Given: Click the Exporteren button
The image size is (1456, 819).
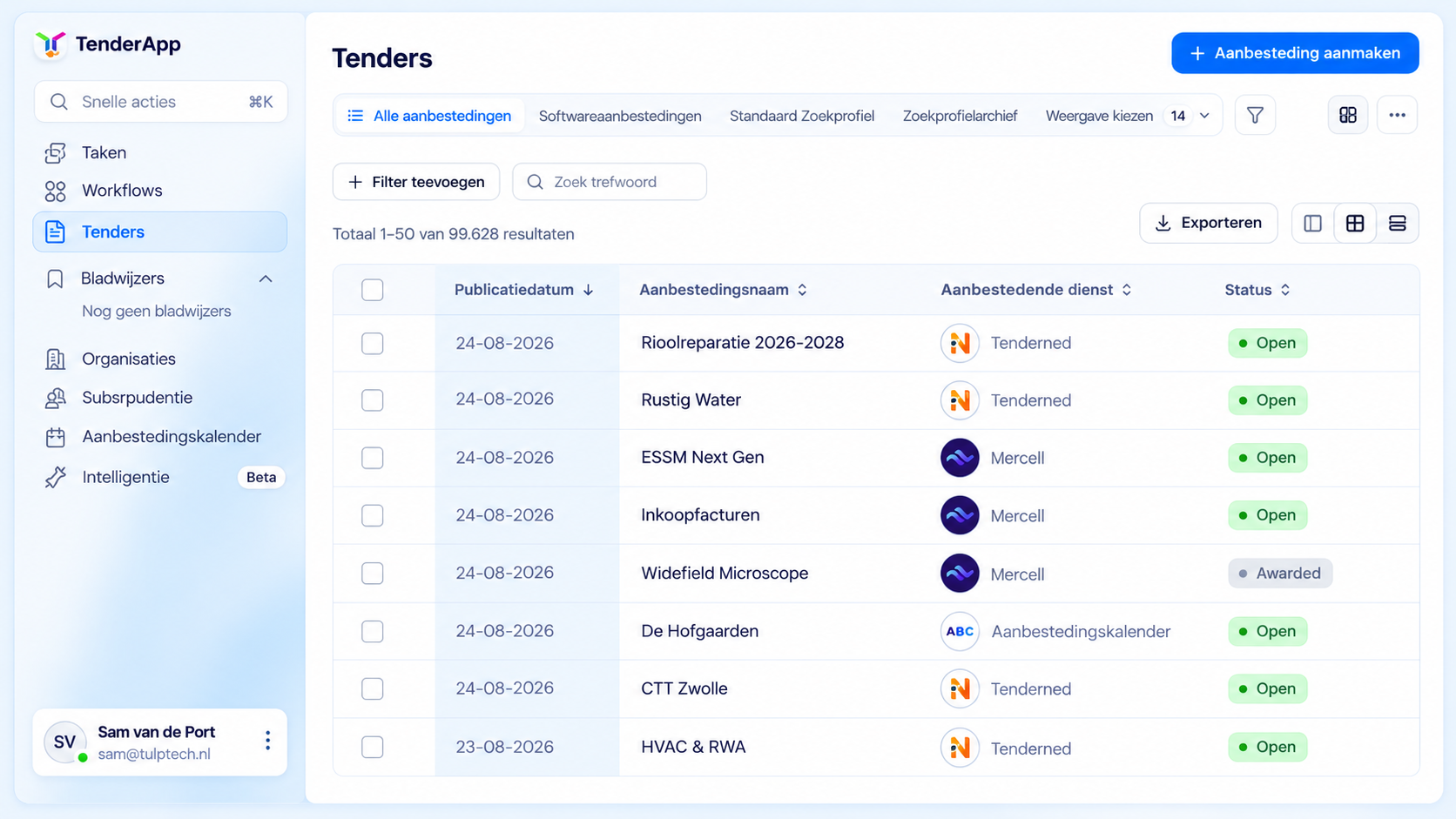Looking at the screenshot, I should [1208, 224].
